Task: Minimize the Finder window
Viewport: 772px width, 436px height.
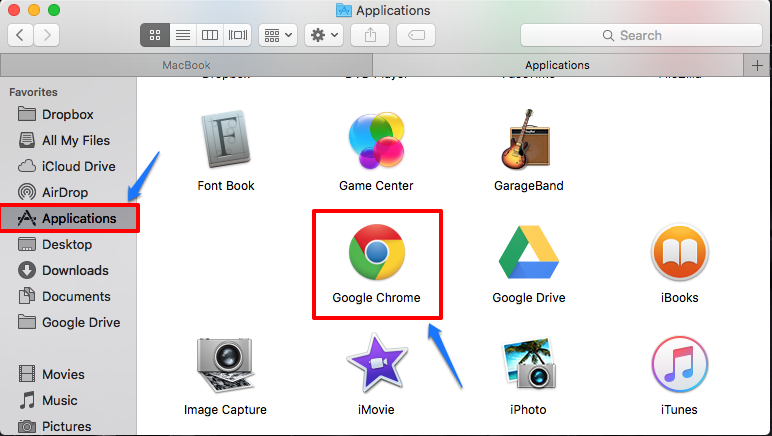Action: 34,10
